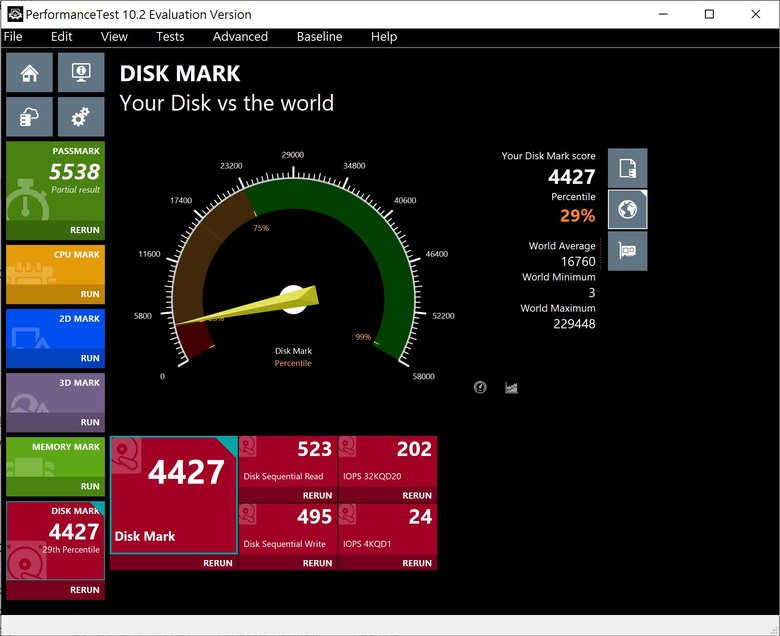Rerun the PassMark full test

85,230
